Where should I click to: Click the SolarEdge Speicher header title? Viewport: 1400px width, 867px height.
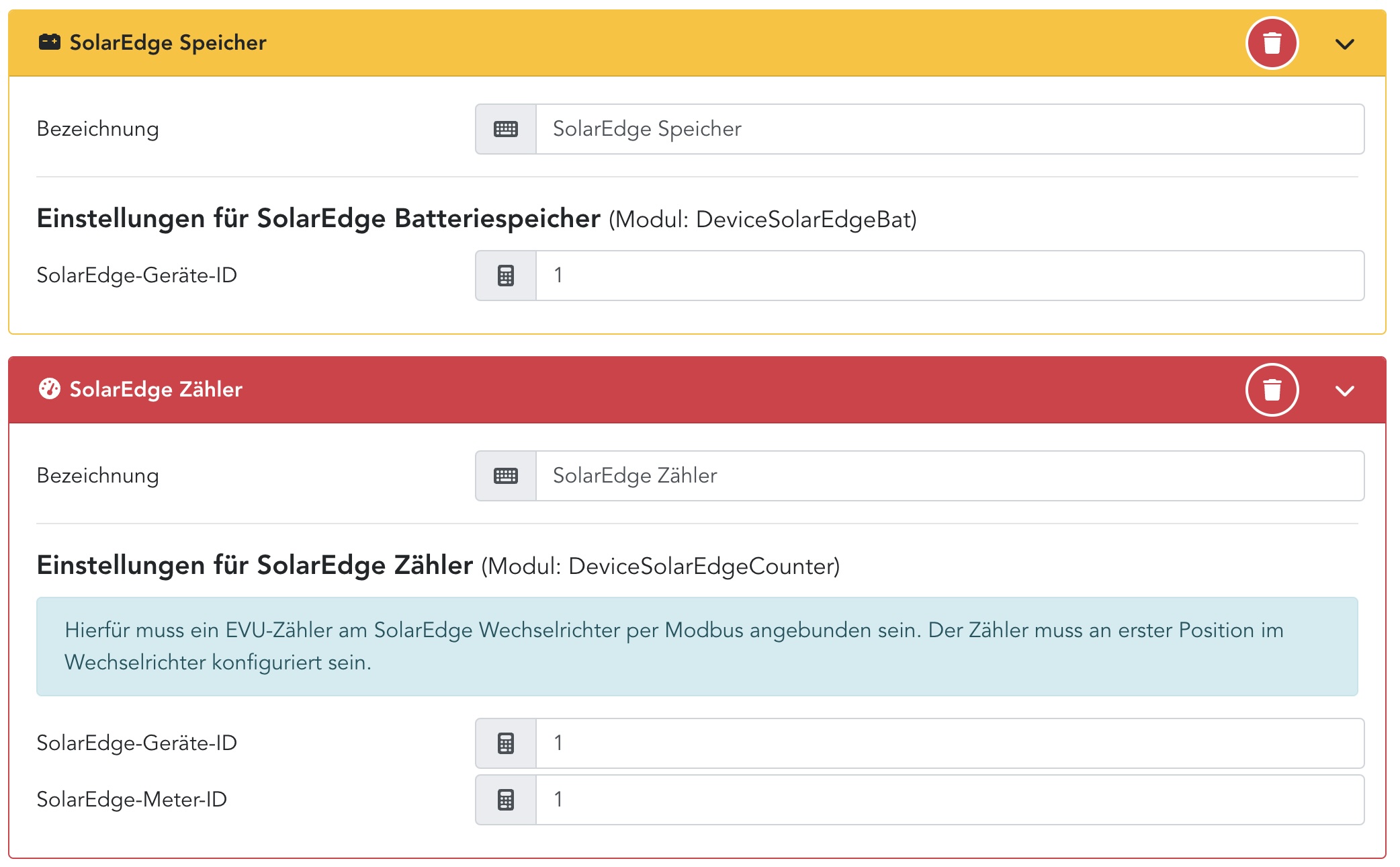tap(168, 43)
